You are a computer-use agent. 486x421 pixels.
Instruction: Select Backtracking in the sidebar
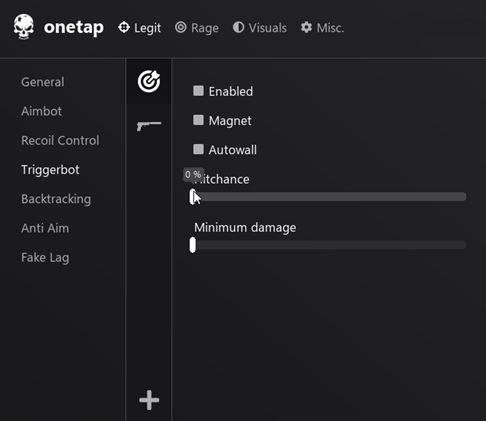point(56,199)
